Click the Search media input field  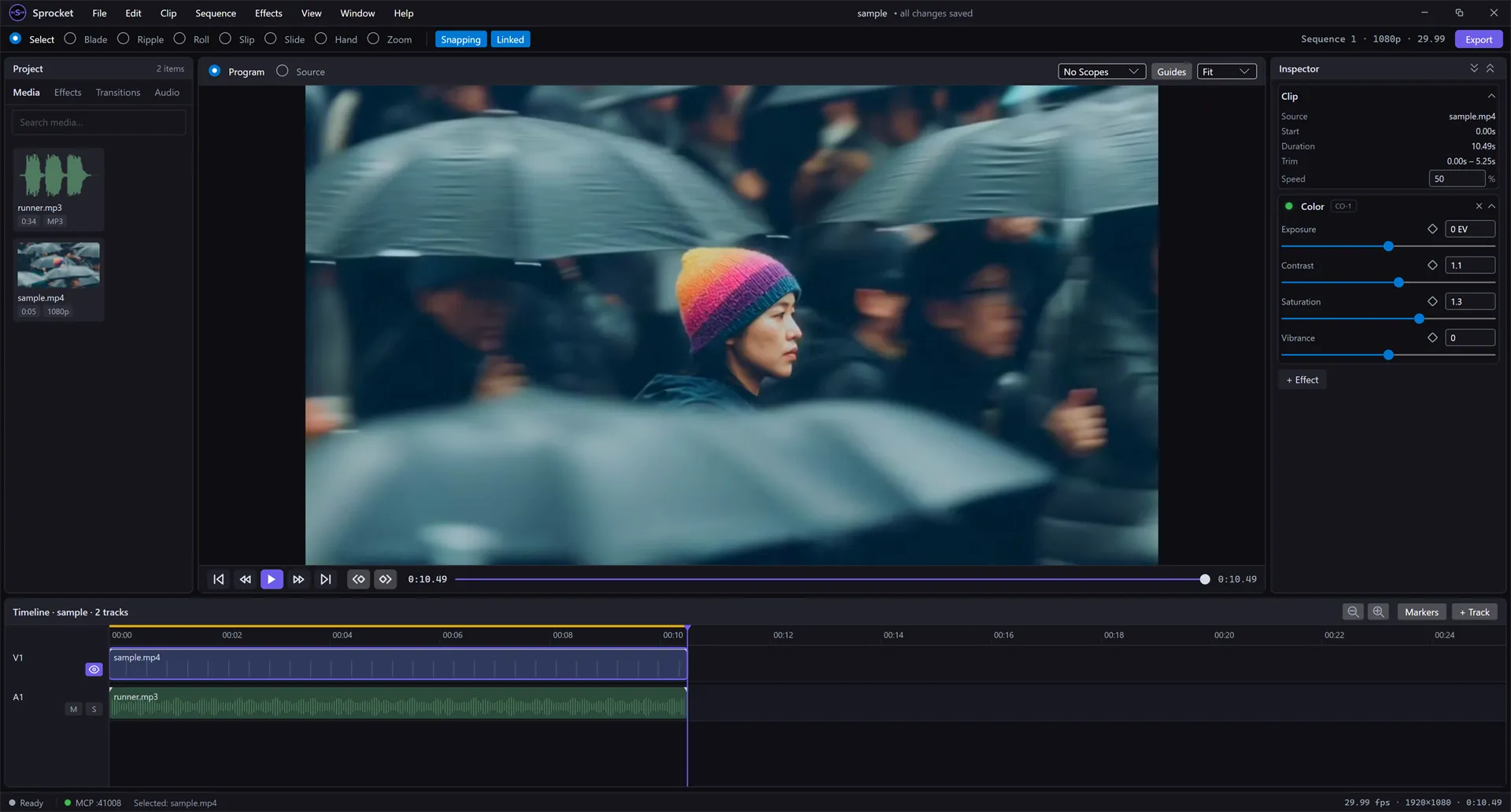(x=99, y=122)
